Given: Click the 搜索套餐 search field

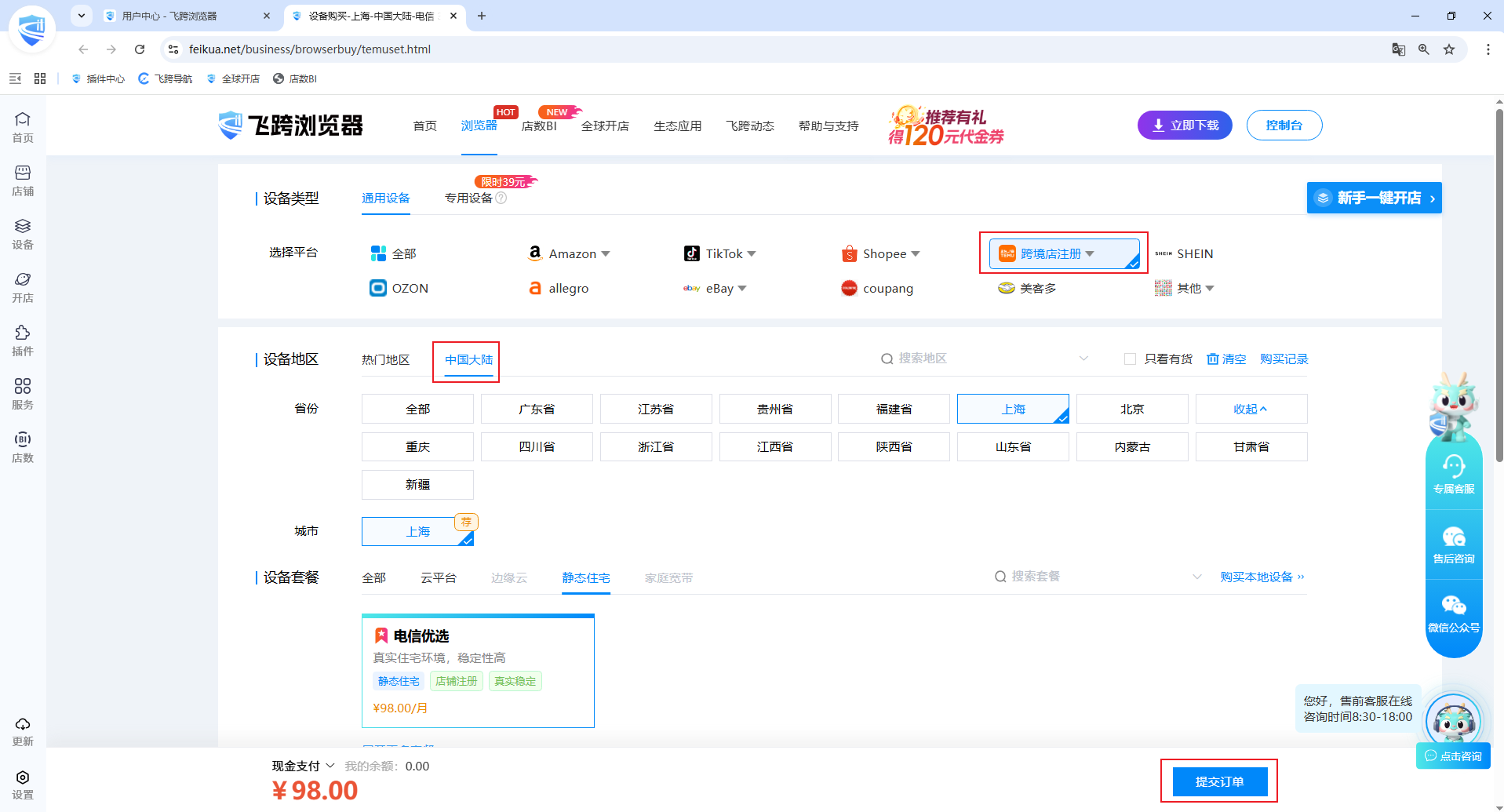Looking at the screenshot, I should coord(1098,577).
